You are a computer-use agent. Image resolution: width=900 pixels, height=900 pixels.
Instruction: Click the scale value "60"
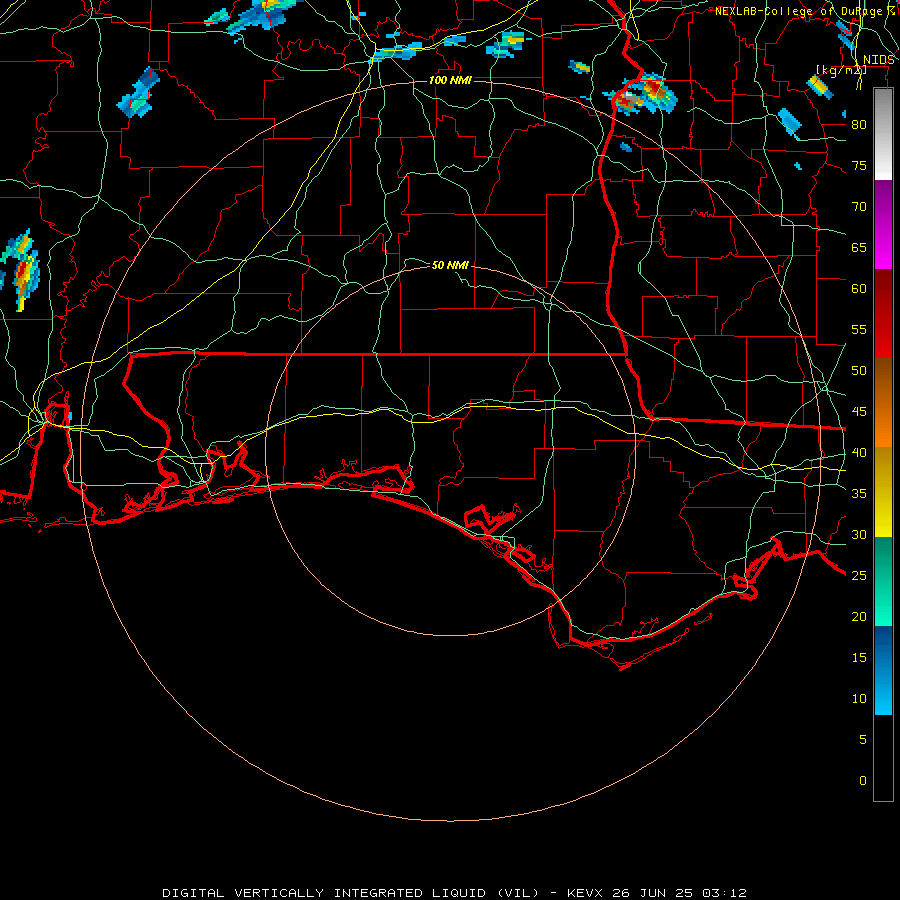pyautogui.click(x=859, y=289)
